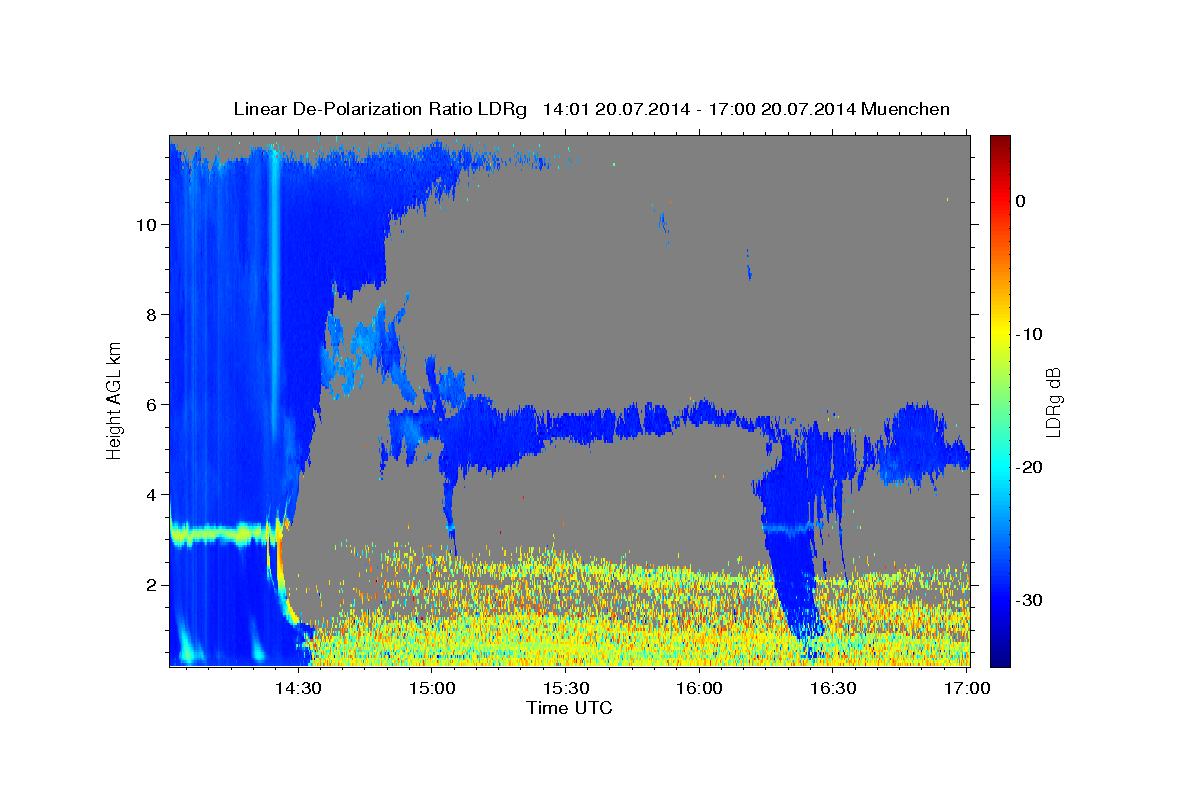Click the yellow melting layer band at 3 km
1200x800 pixels.
click(223, 535)
